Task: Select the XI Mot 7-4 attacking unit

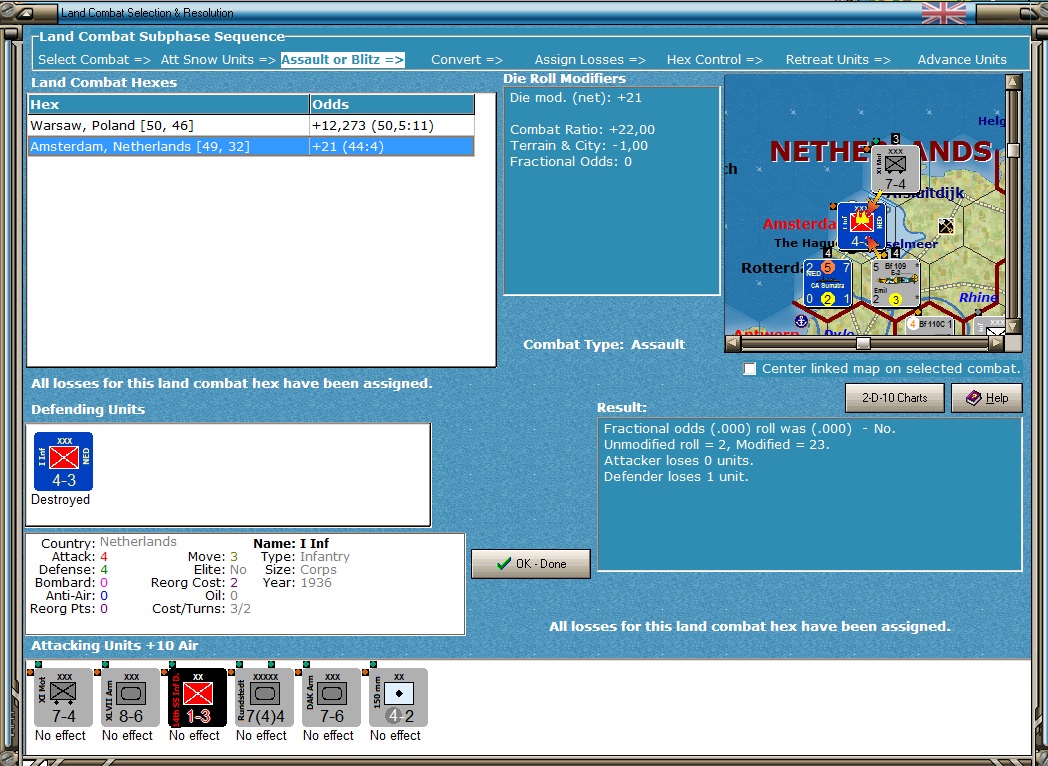Action: (x=63, y=697)
